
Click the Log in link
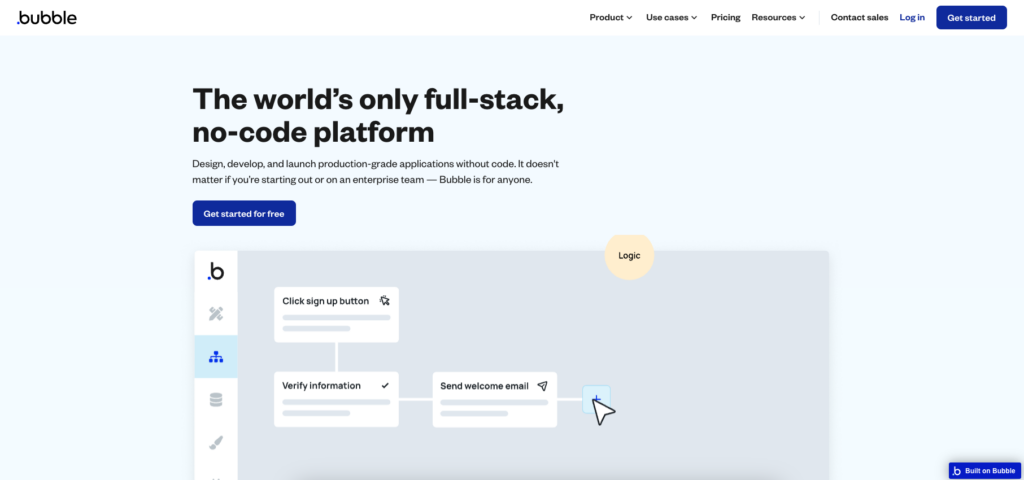pyautogui.click(x=912, y=18)
